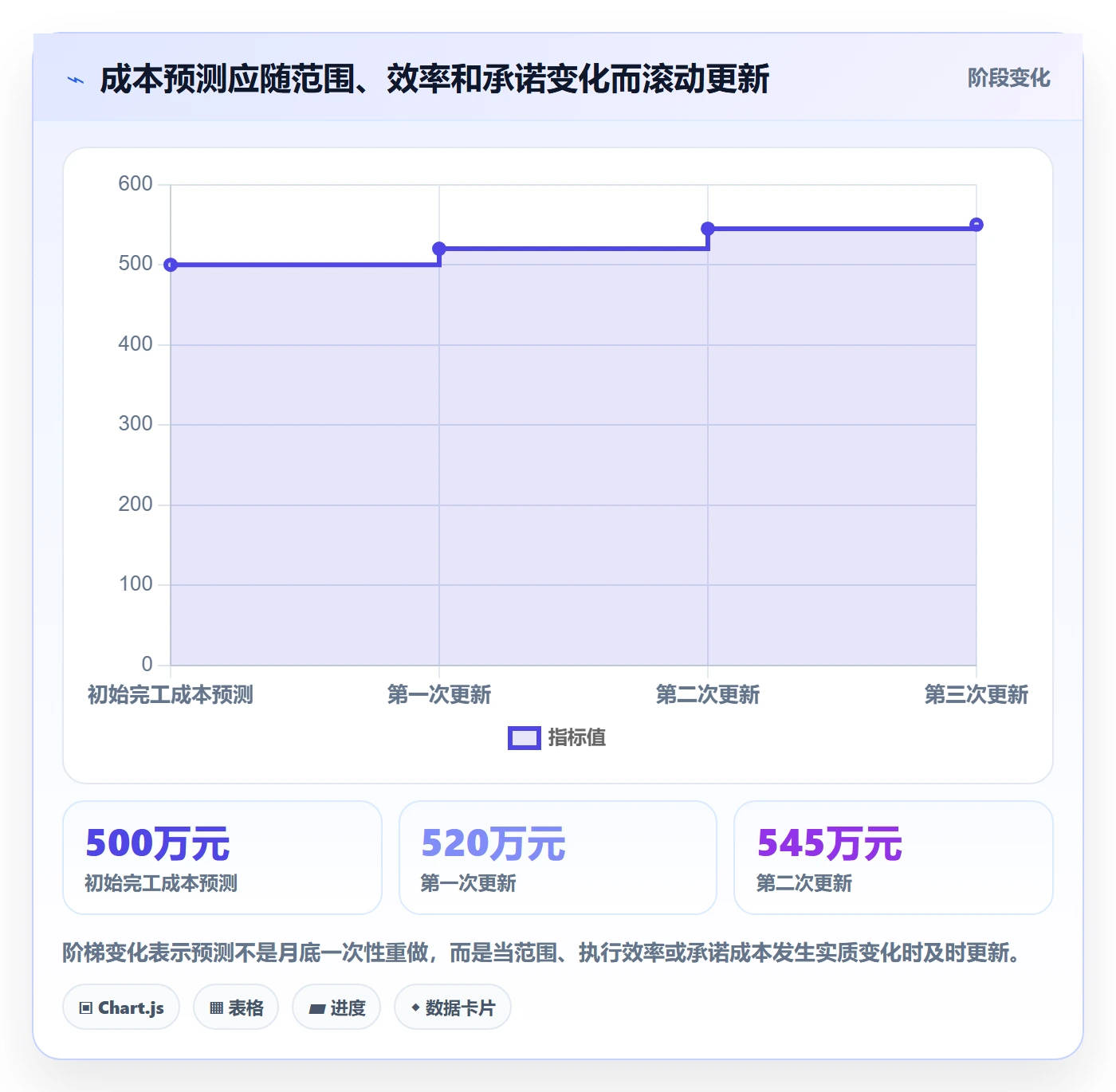Click the x-axis label 初始完工成本预测

click(171, 695)
